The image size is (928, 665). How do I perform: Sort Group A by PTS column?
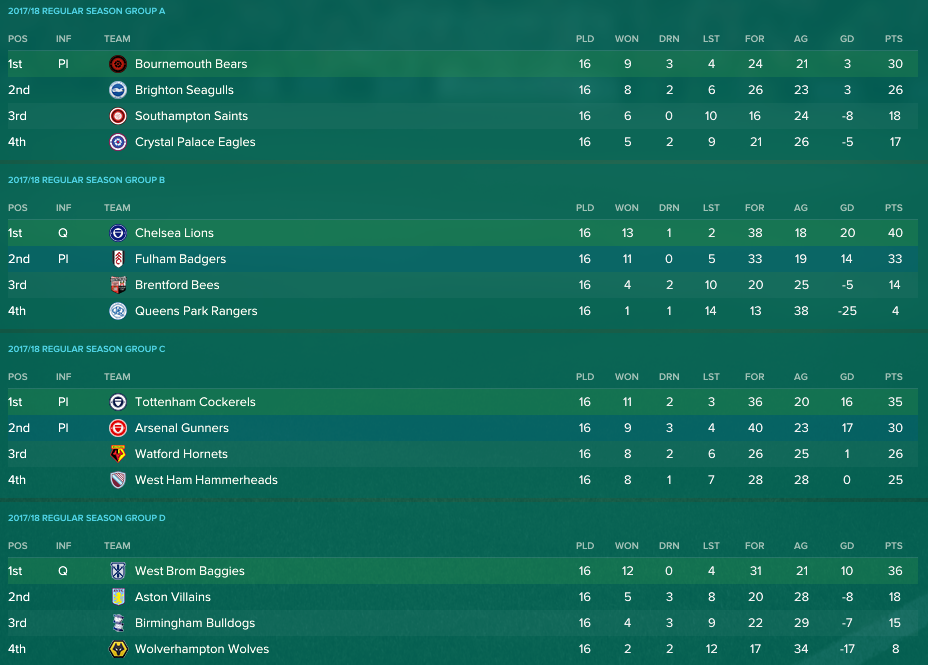(894, 38)
